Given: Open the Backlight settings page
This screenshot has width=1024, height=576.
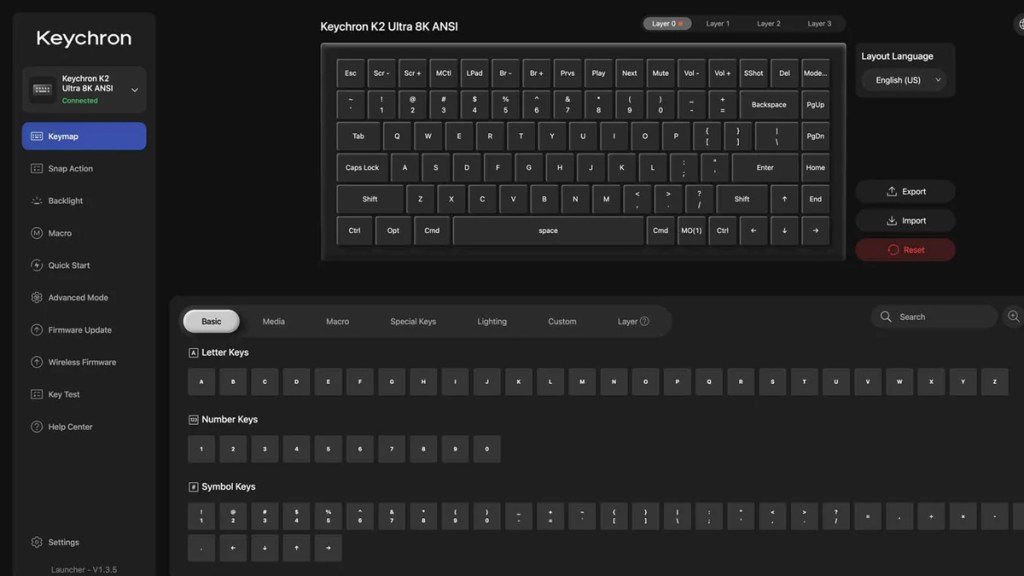Looking at the screenshot, I should pyautogui.click(x=84, y=200).
